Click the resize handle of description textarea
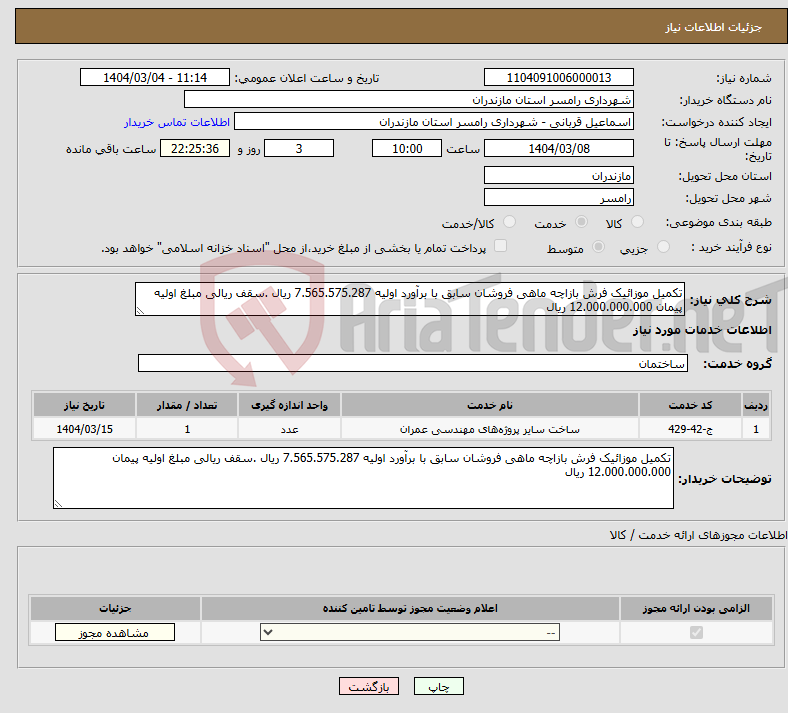The width and height of the screenshot is (788, 713). (x=140, y=311)
